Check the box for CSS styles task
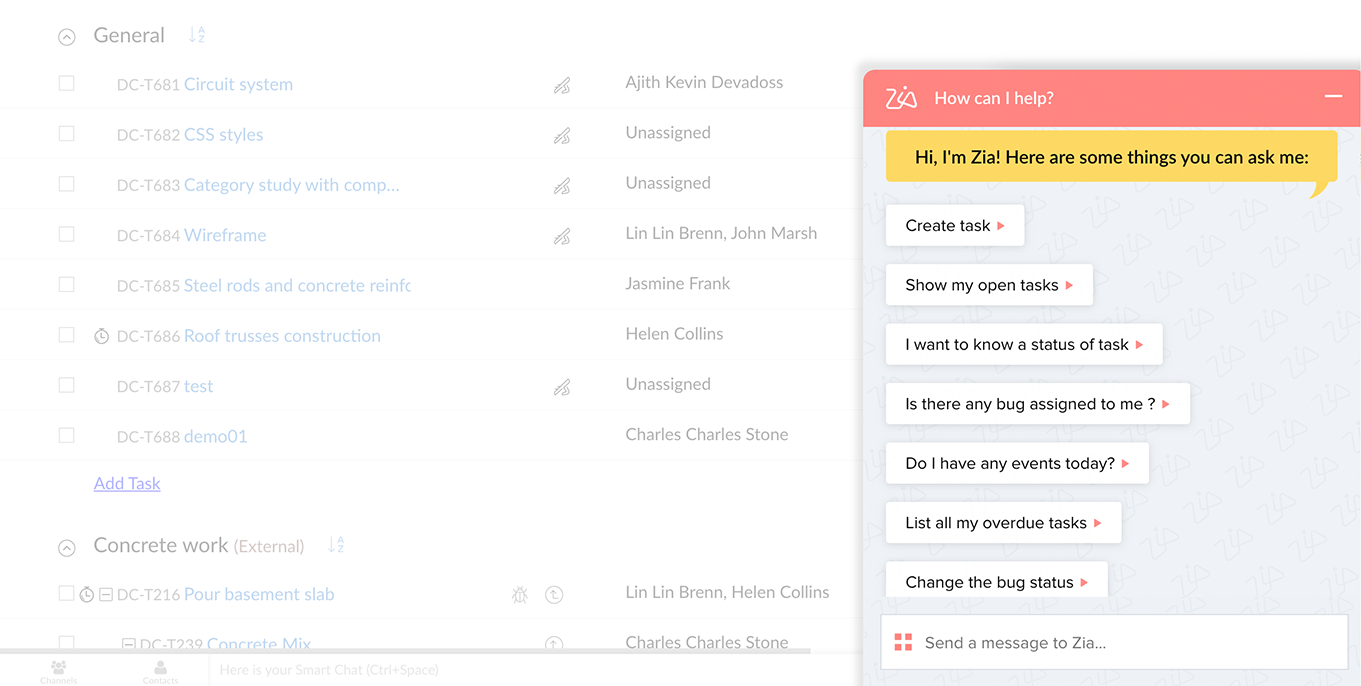This screenshot has width=1361, height=686. point(66,134)
